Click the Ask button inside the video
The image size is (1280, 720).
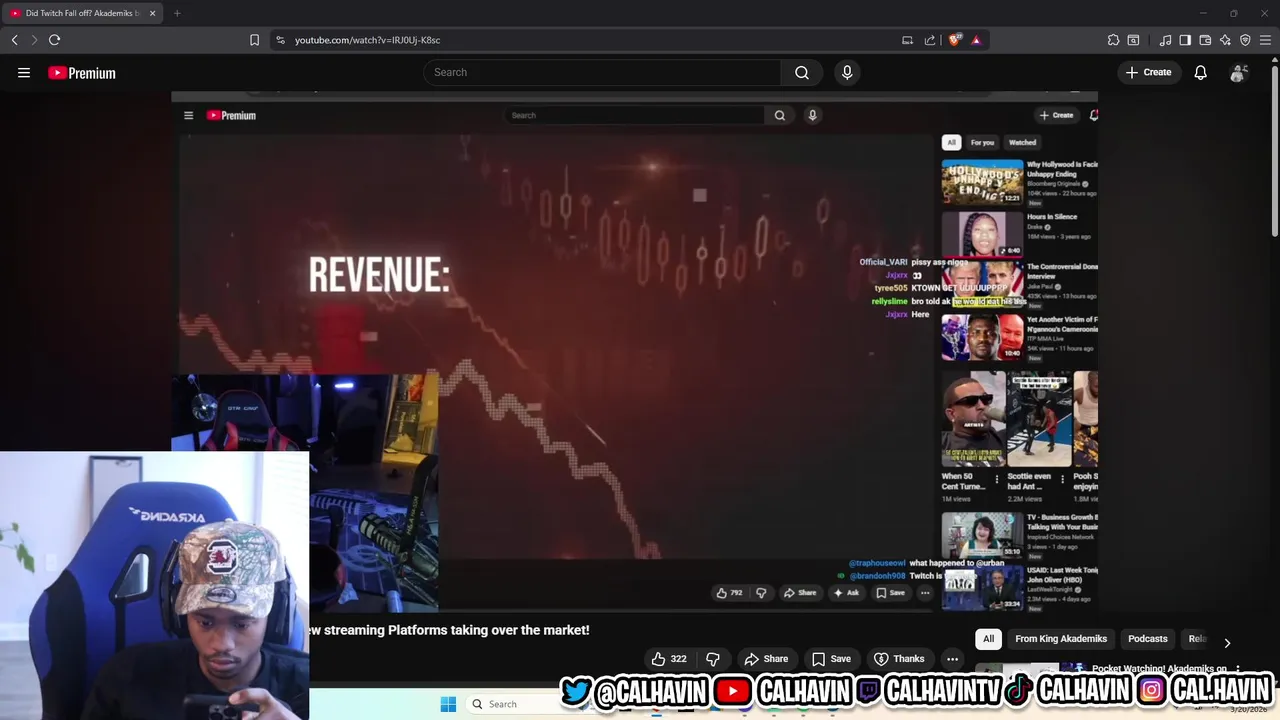point(846,593)
